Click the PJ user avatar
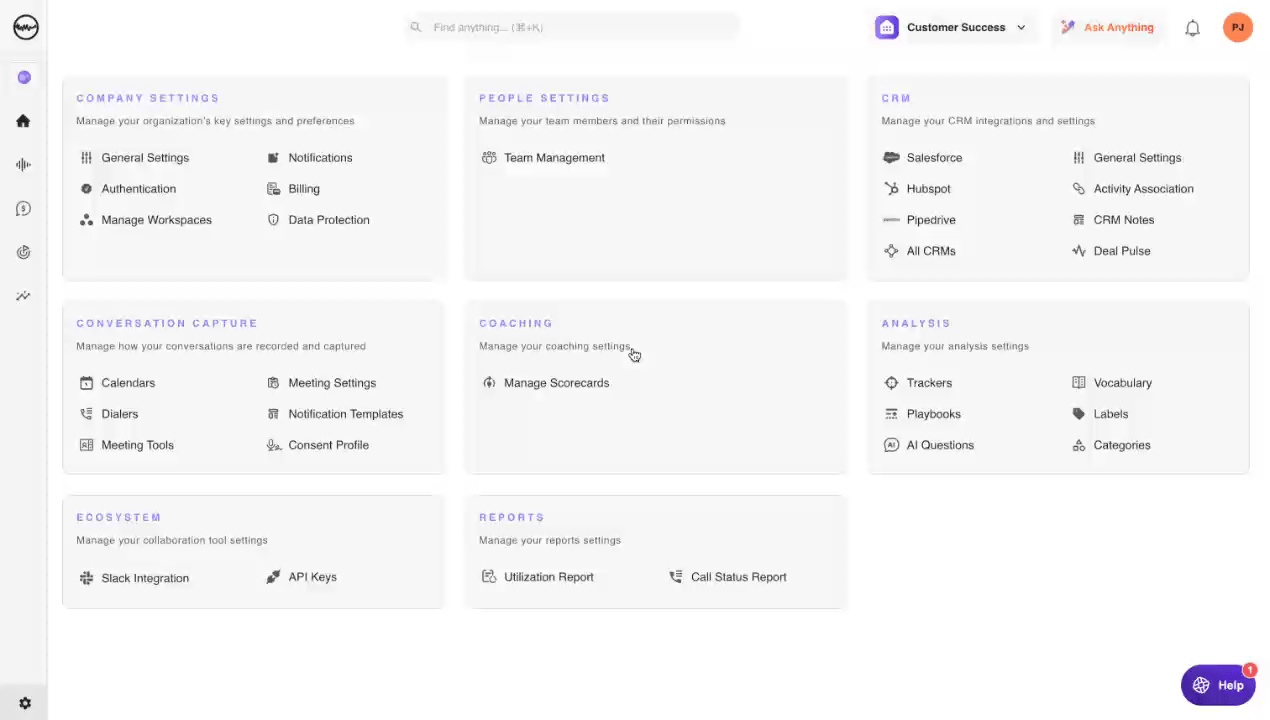Screen dimensions: 1270x720 click(1237, 27)
